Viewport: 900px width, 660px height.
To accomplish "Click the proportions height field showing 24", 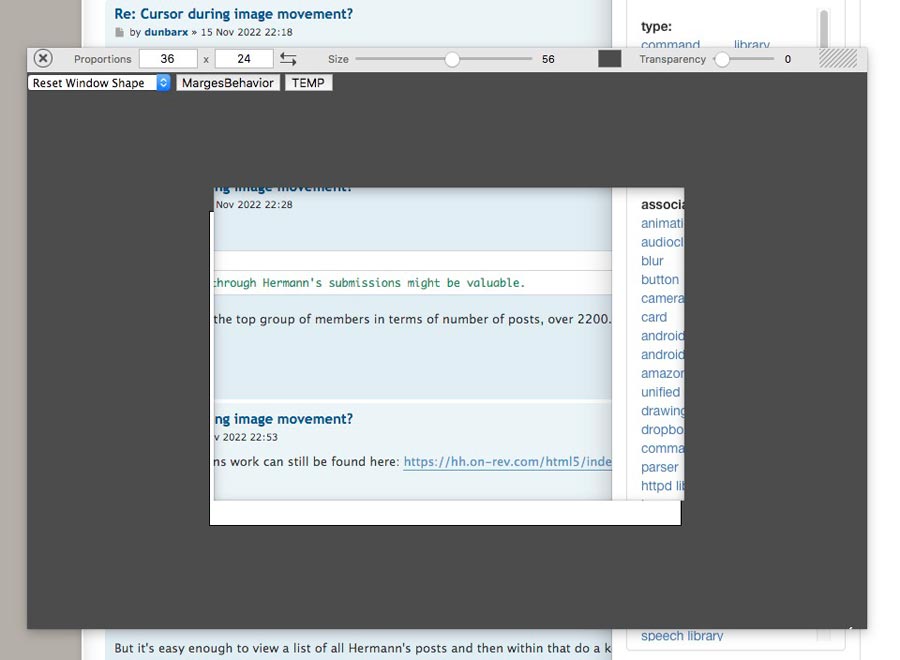I will 243,59.
